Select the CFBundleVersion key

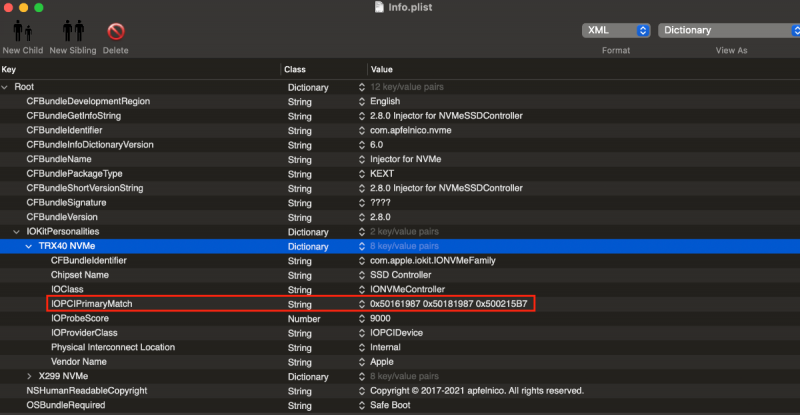pos(62,217)
